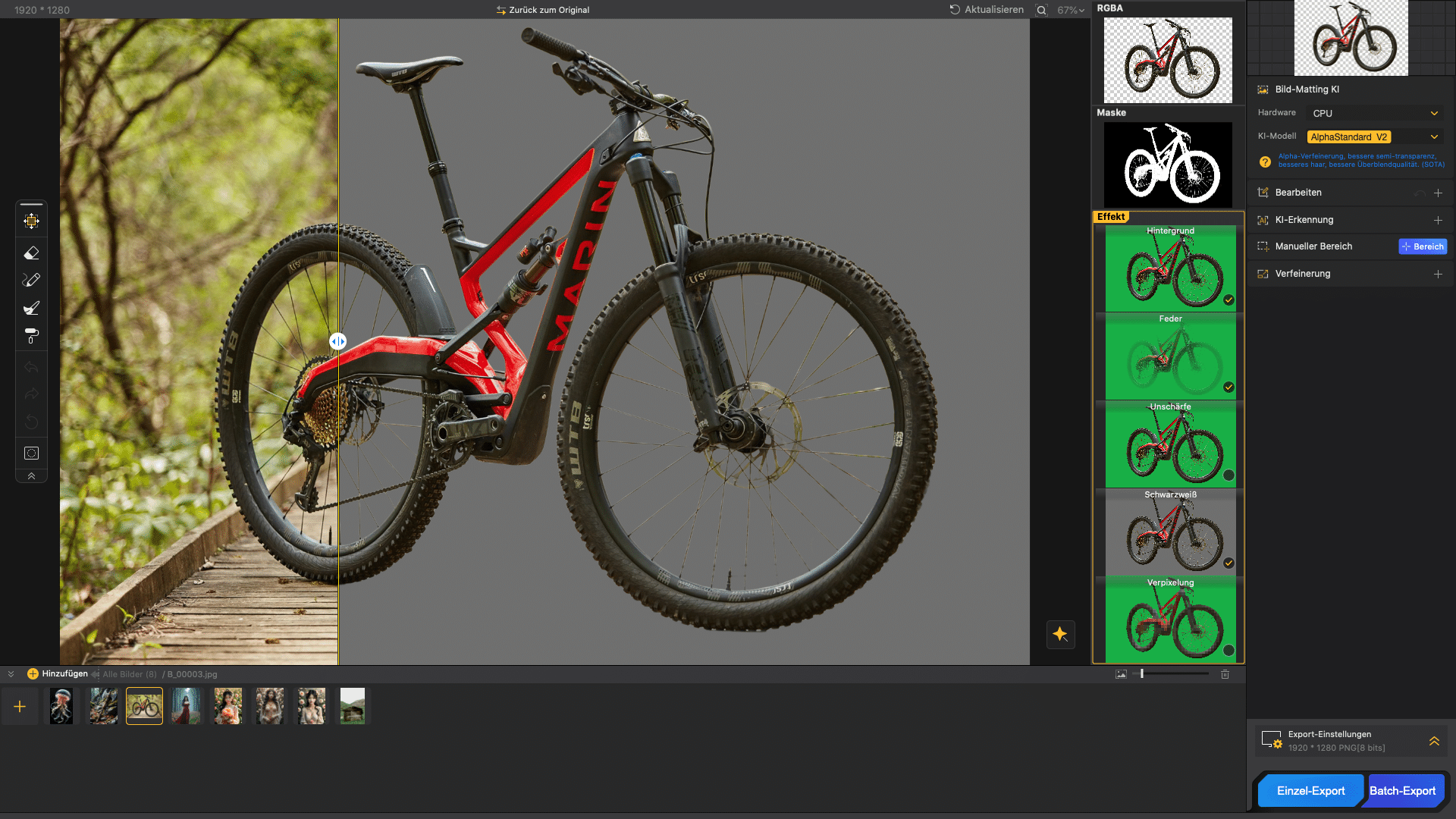The width and height of the screenshot is (1456, 819).
Task: Select the paint roller tool
Action: pos(31,335)
